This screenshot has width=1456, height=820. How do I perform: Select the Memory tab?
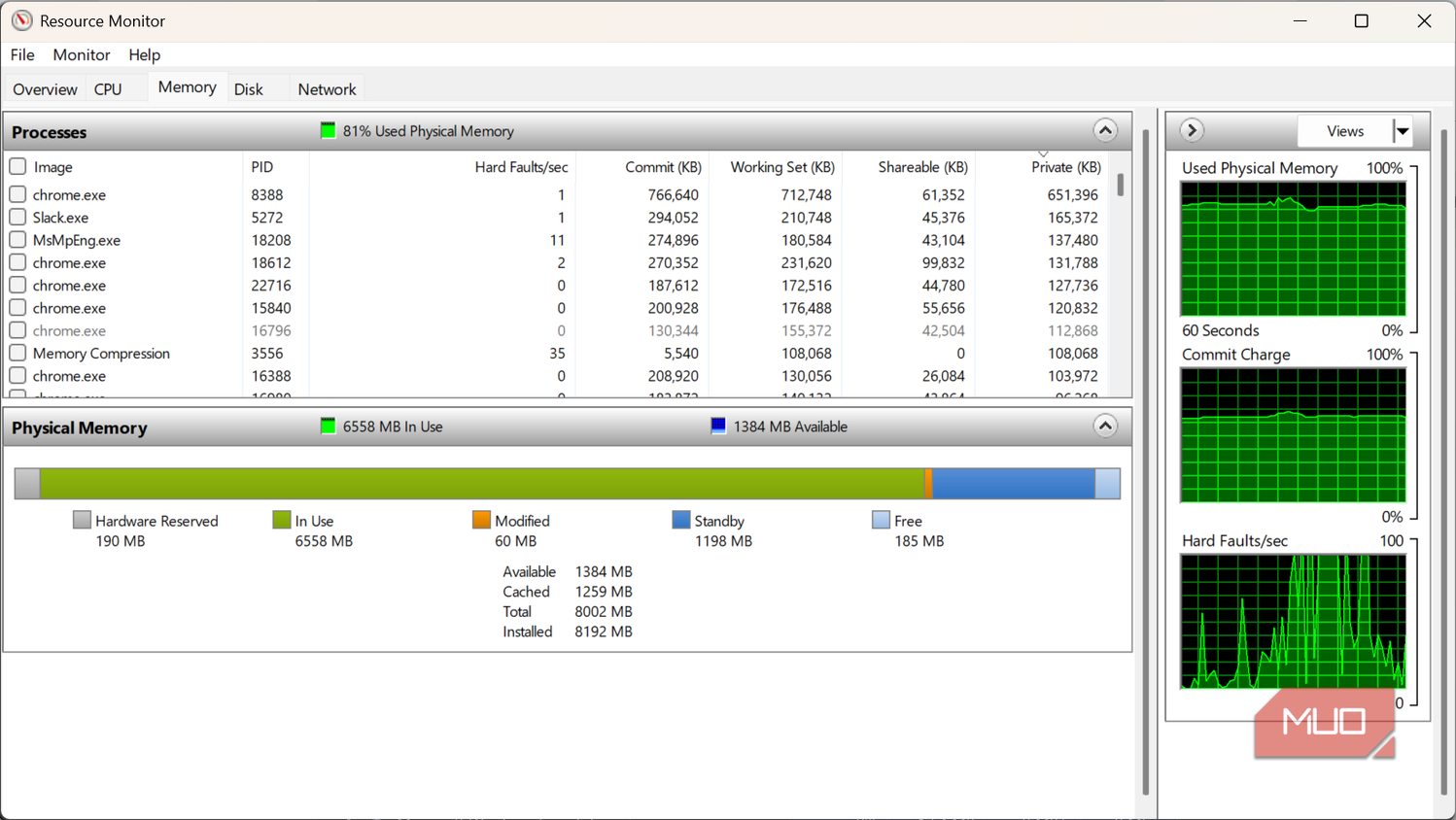tap(187, 87)
